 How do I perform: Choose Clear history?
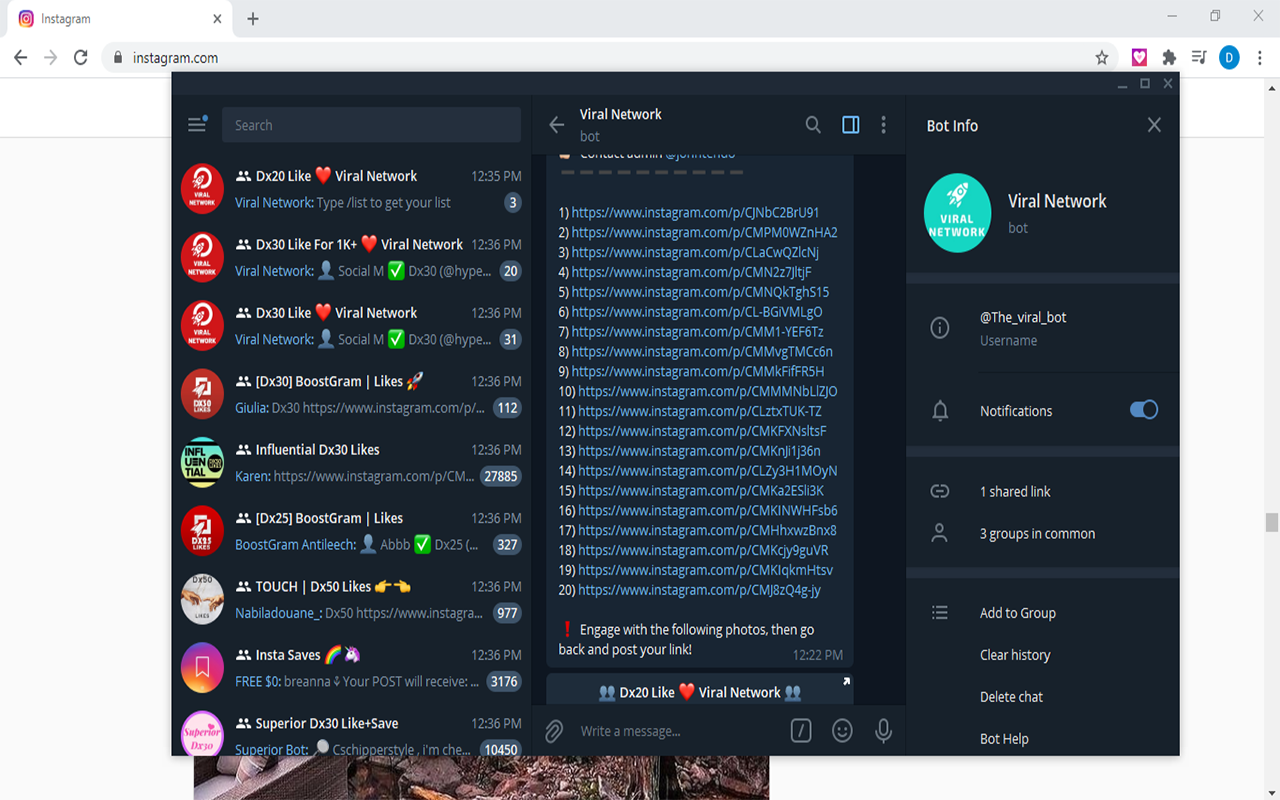coord(1015,655)
